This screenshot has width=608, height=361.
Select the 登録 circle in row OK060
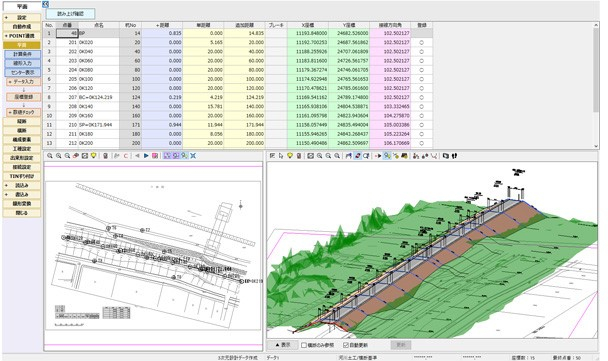click(x=421, y=61)
